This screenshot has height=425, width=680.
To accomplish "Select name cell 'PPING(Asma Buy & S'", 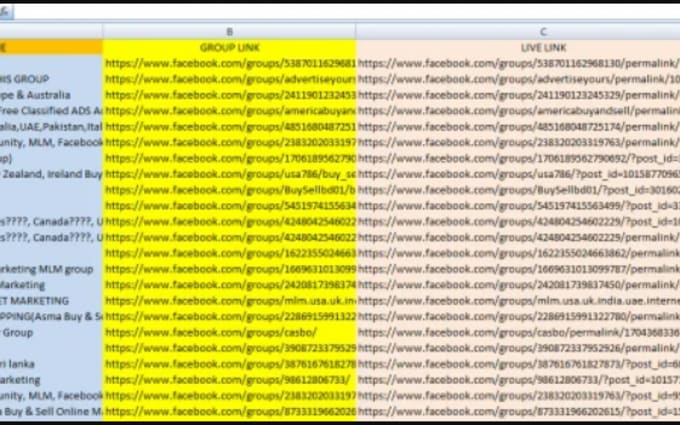I will click(x=51, y=317).
